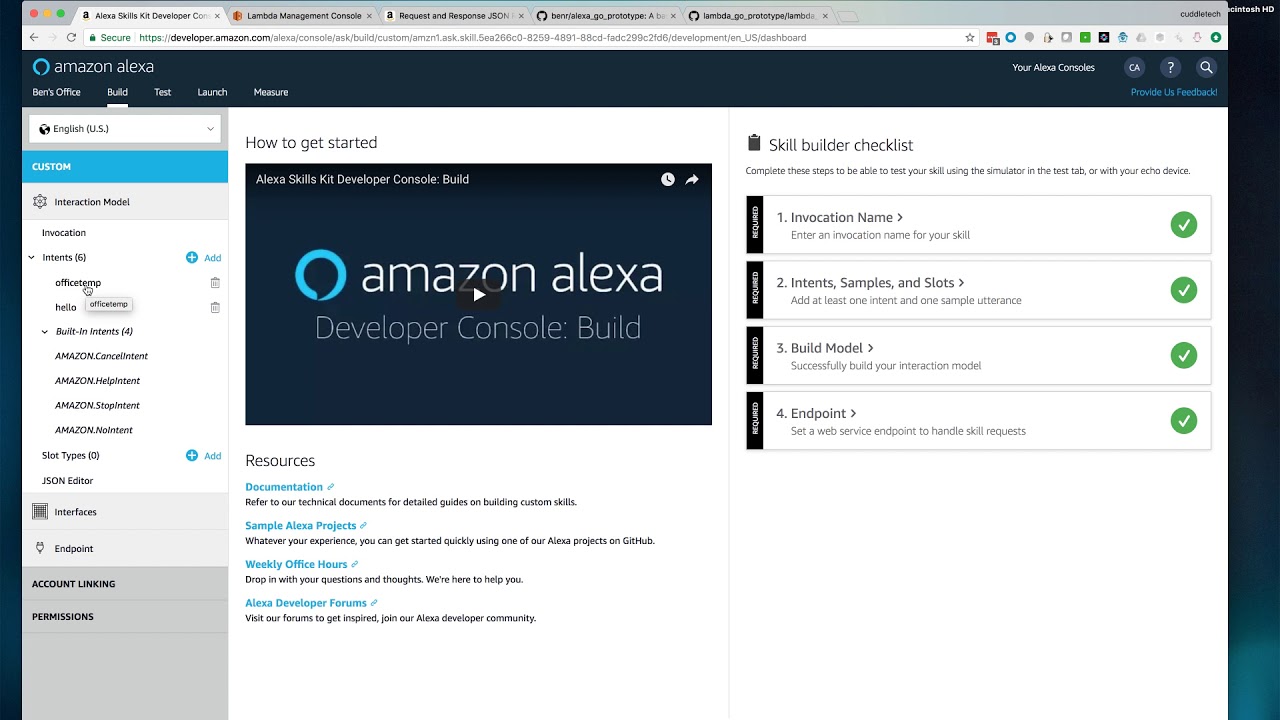Viewport: 1280px width, 720px height.
Task: Collapse the Built-In Intents (4) section
Action: pos(45,331)
